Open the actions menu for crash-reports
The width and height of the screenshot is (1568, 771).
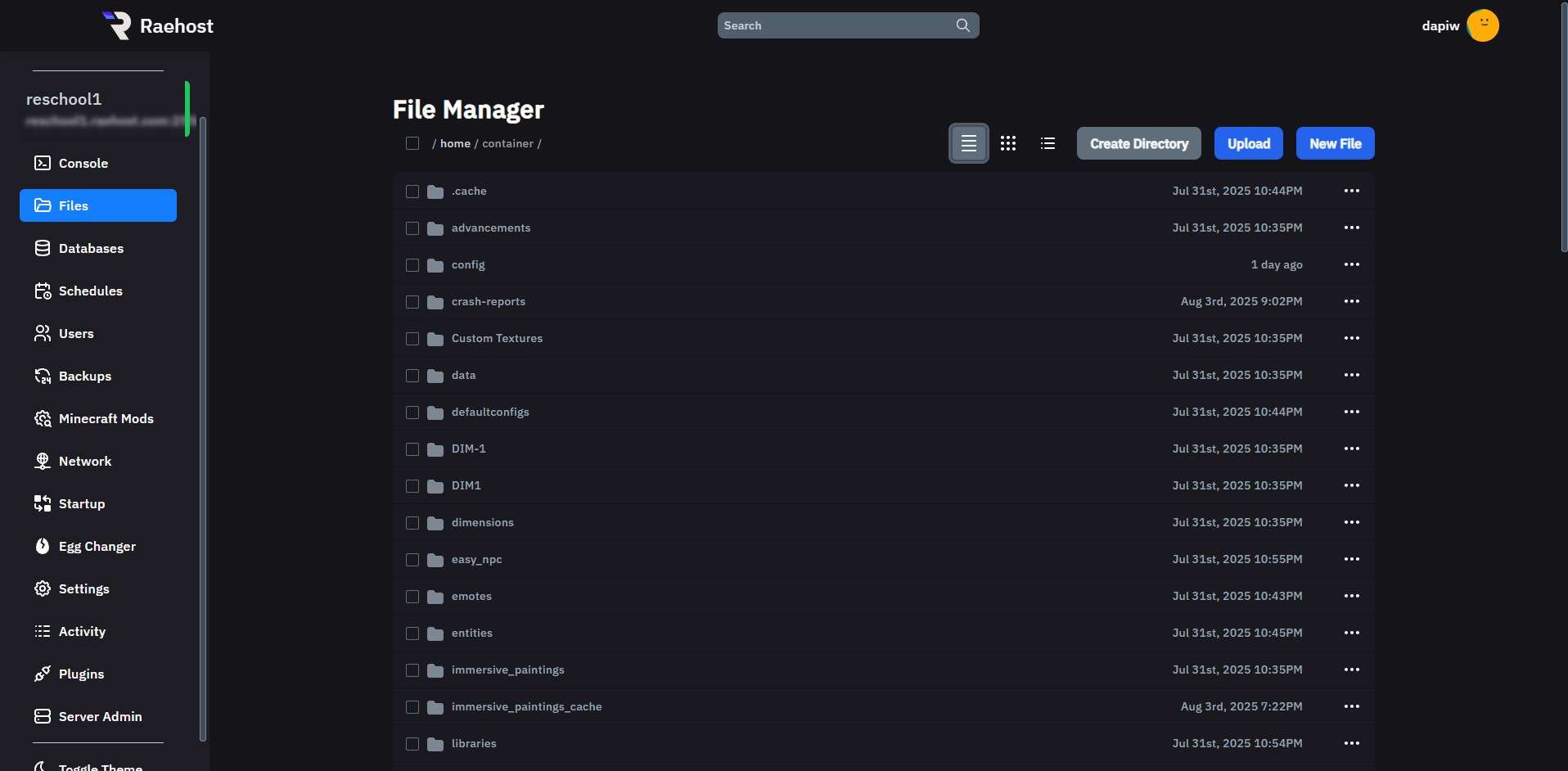tap(1351, 301)
